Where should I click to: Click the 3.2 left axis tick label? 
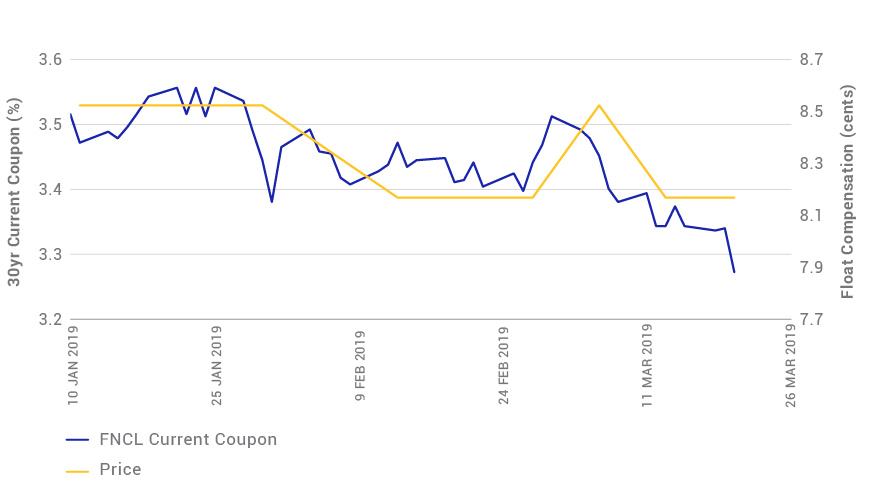50,320
